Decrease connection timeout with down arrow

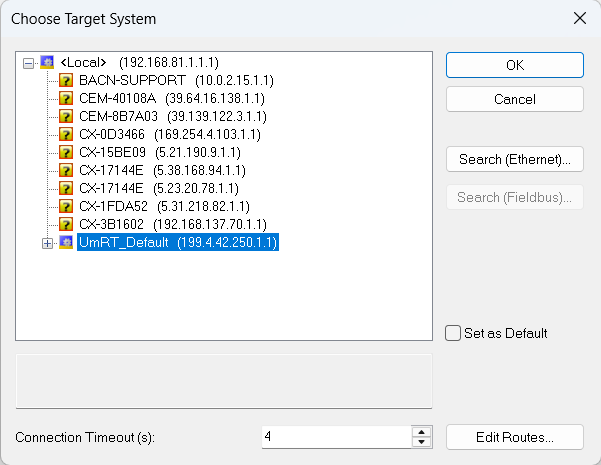click(422, 442)
